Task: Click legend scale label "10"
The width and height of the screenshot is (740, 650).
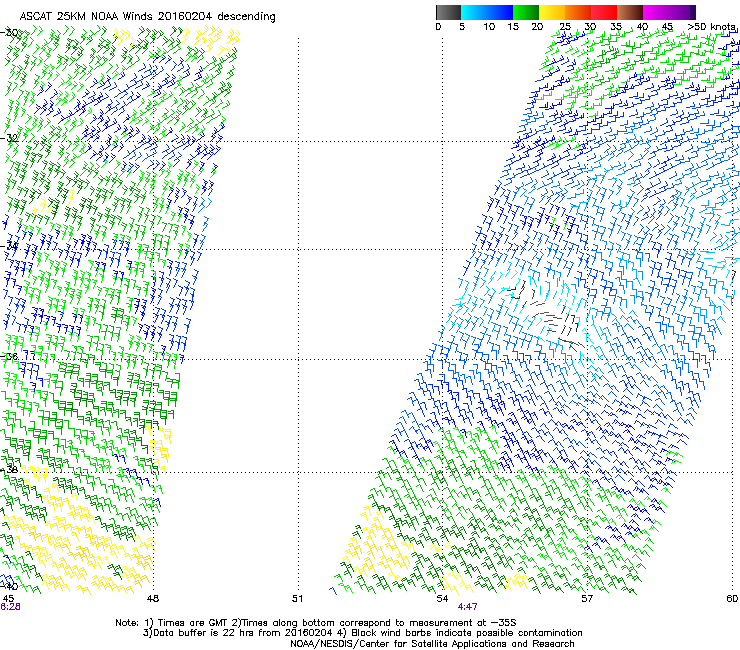Action: [x=489, y=26]
